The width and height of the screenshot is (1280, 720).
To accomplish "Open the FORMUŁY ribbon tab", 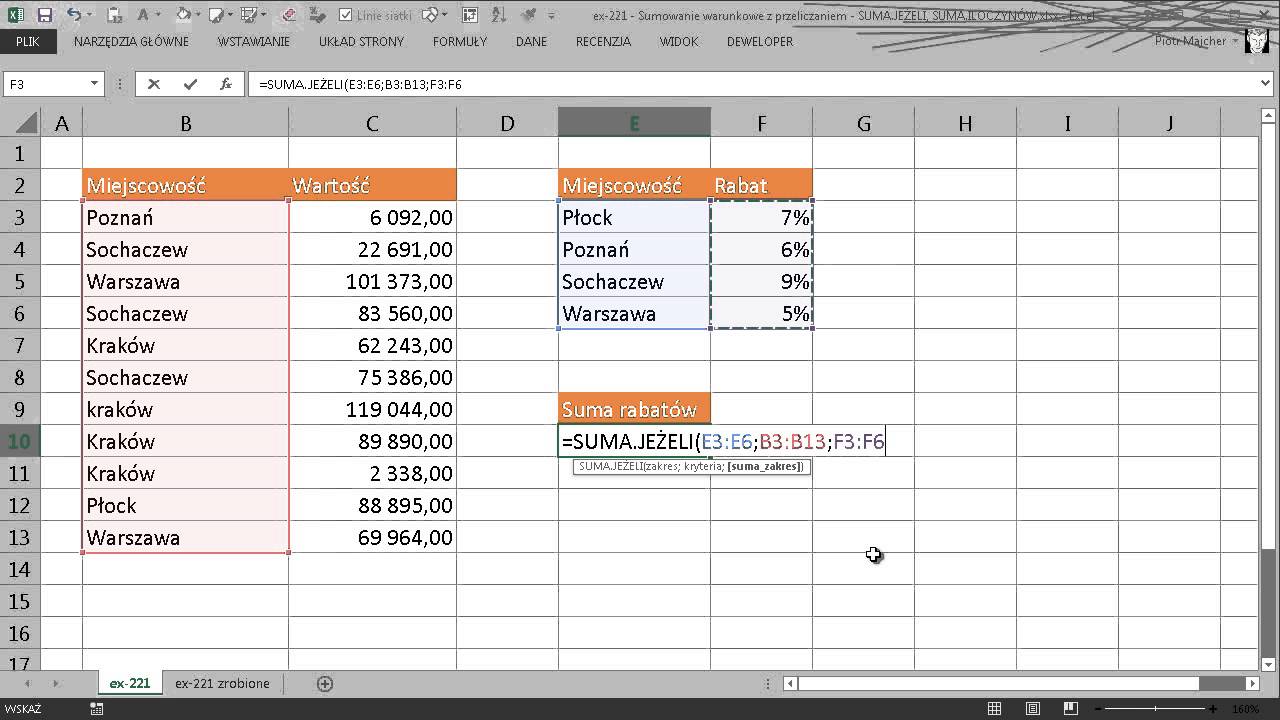I will pos(460,41).
